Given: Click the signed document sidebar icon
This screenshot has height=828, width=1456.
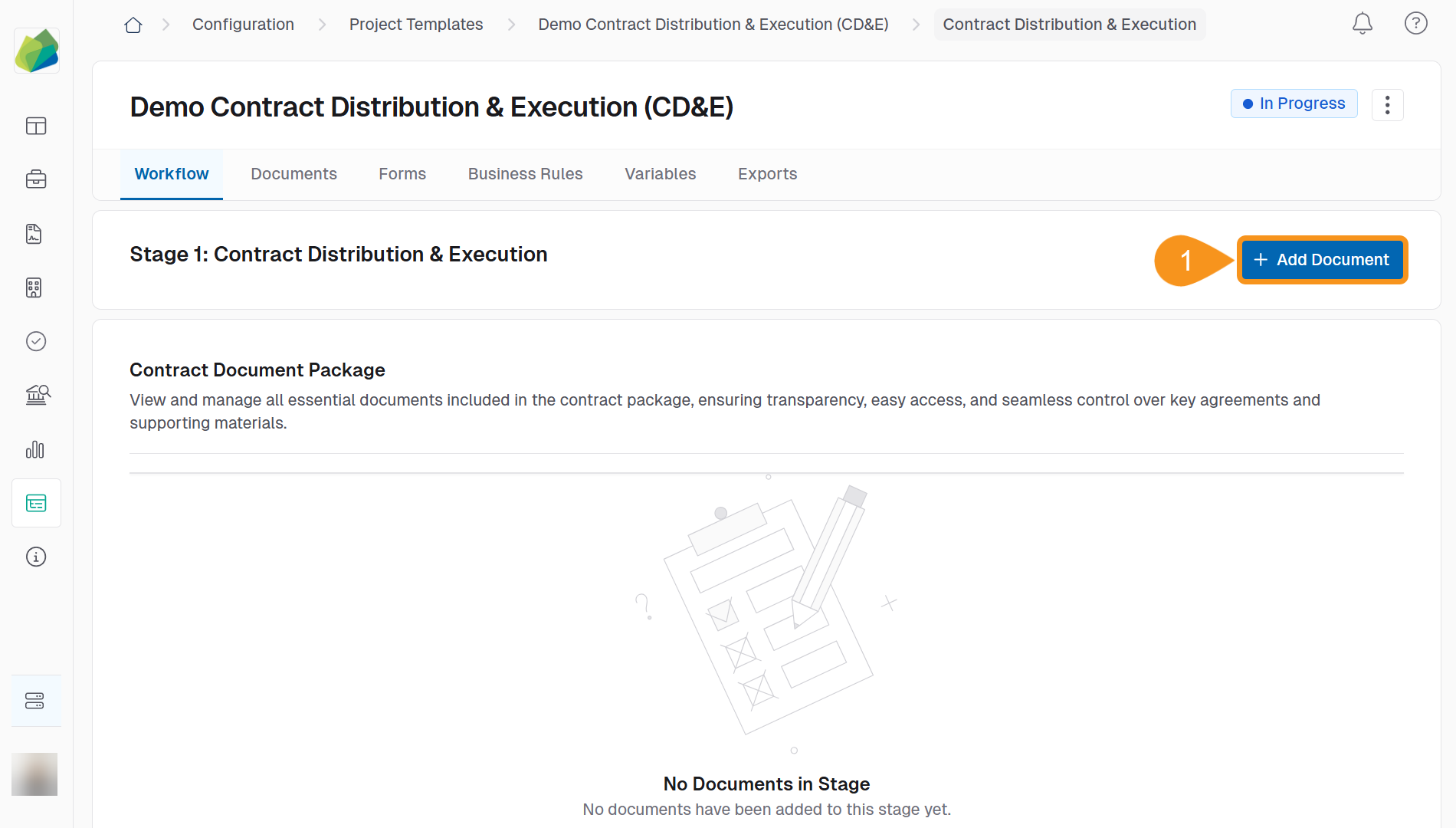Looking at the screenshot, I should (x=34, y=234).
